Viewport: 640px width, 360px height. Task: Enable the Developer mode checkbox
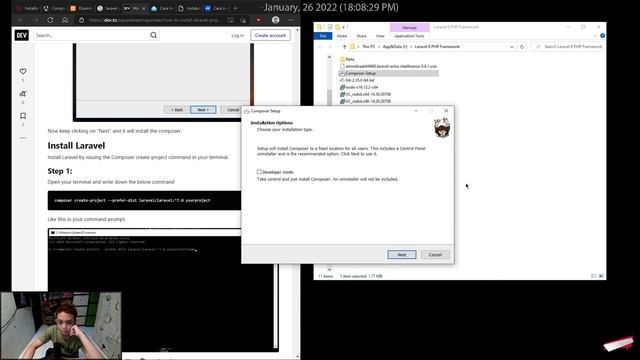click(259, 172)
